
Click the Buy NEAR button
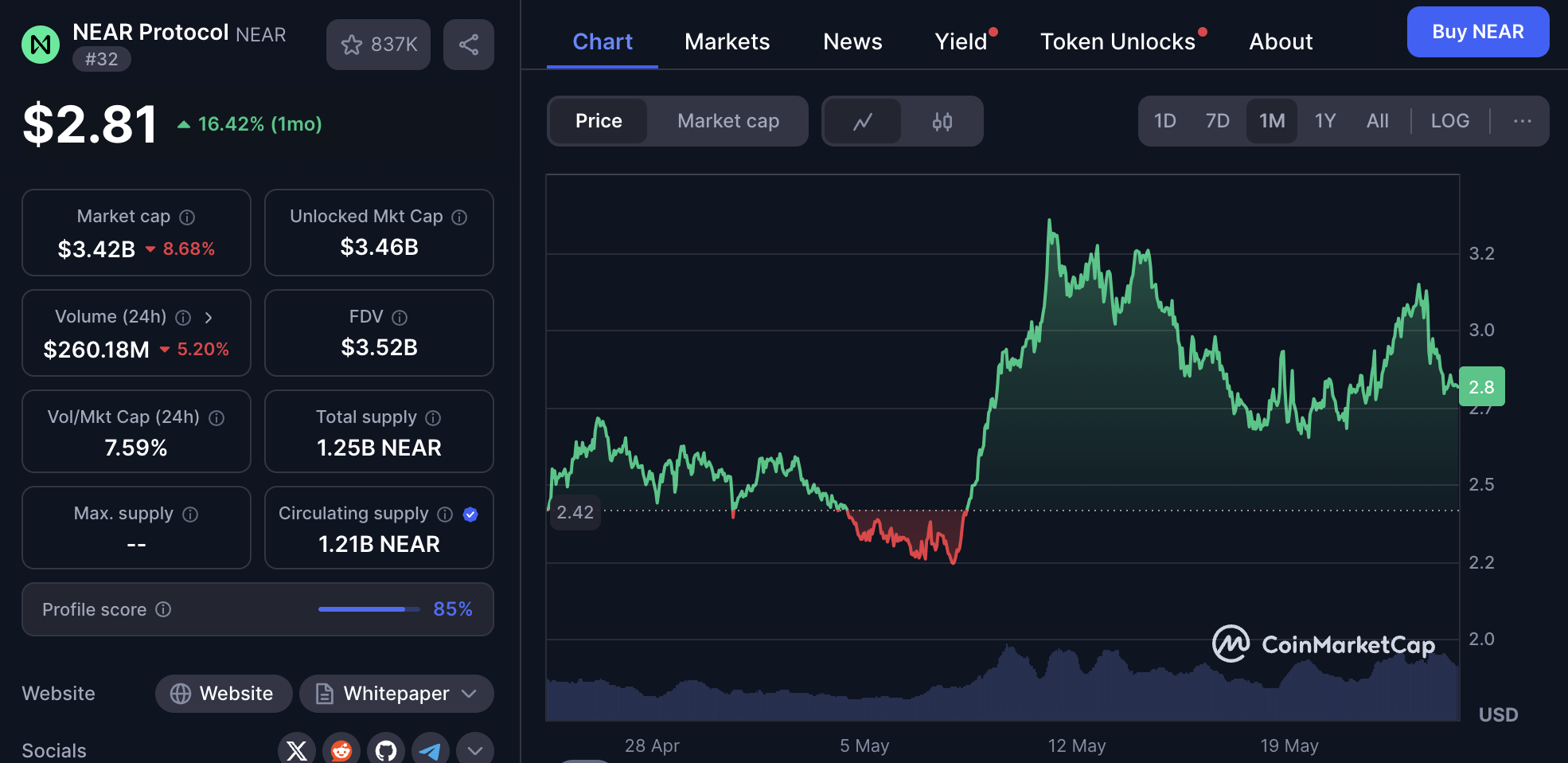pos(1477,32)
